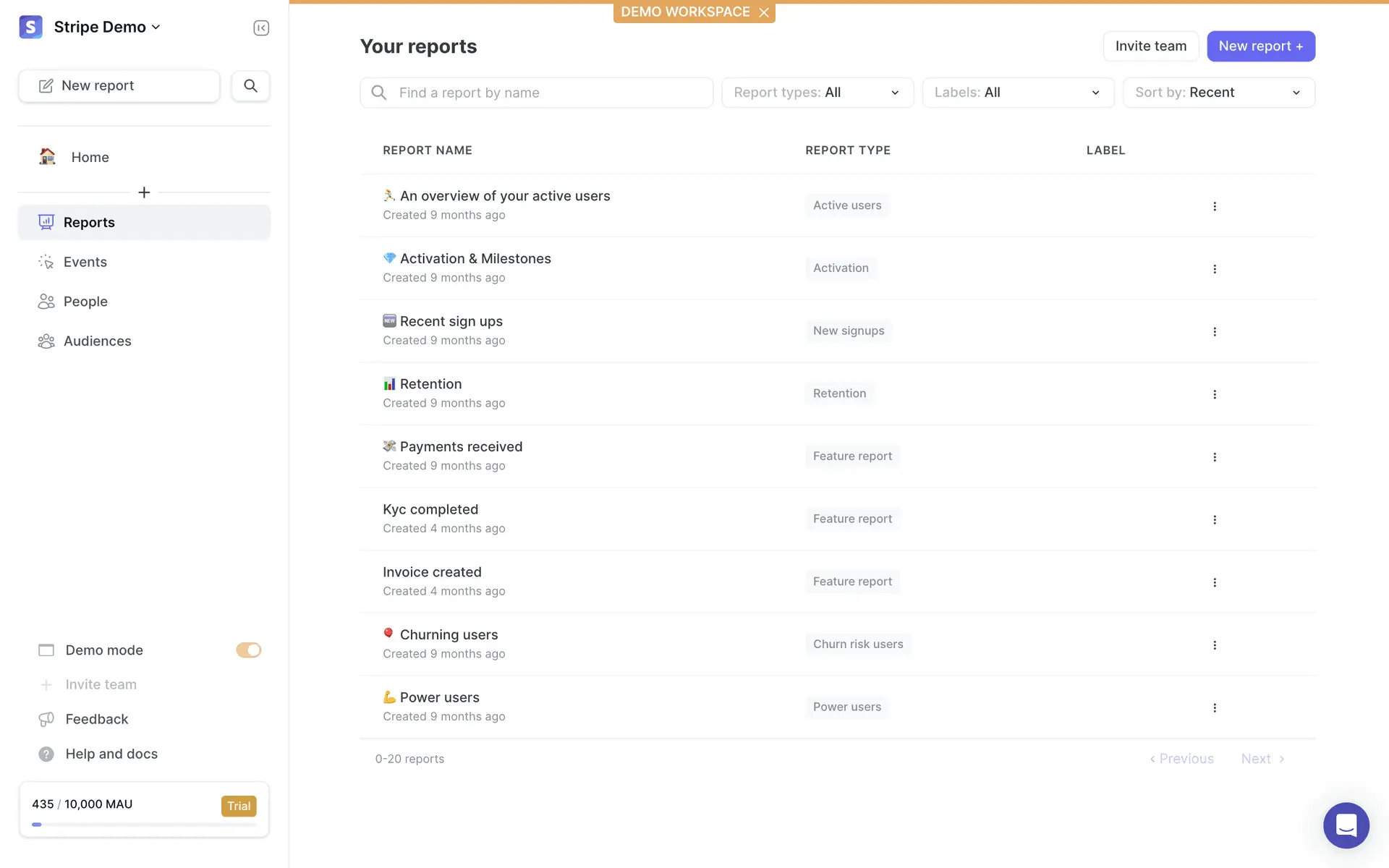
Task: Go to Events in the sidebar
Action: point(85,262)
